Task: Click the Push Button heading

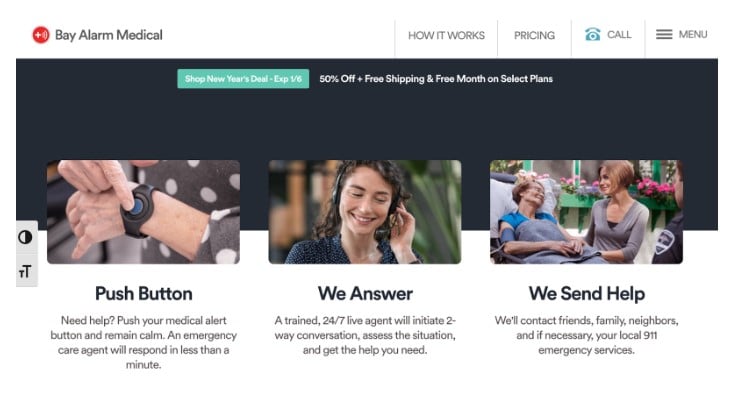Action: (x=144, y=294)
